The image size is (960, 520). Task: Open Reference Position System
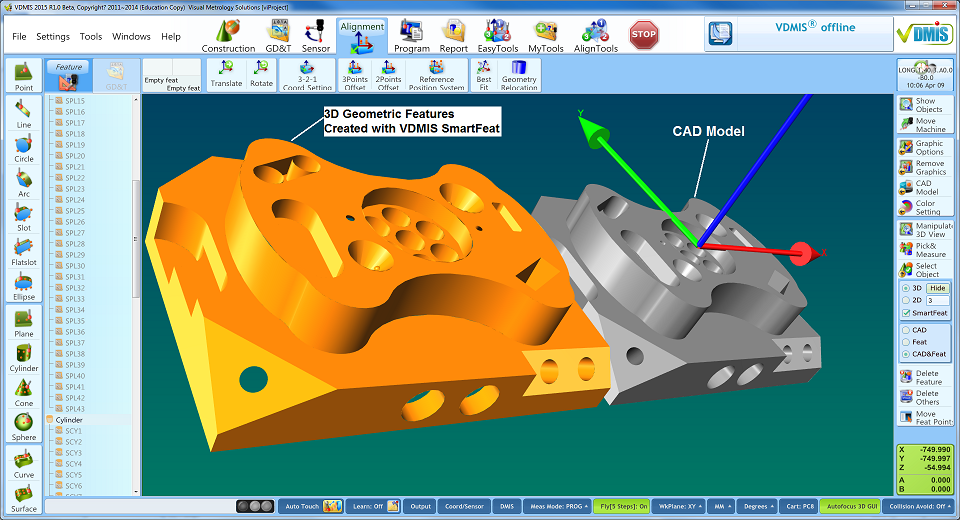click(x=437, y=75)
